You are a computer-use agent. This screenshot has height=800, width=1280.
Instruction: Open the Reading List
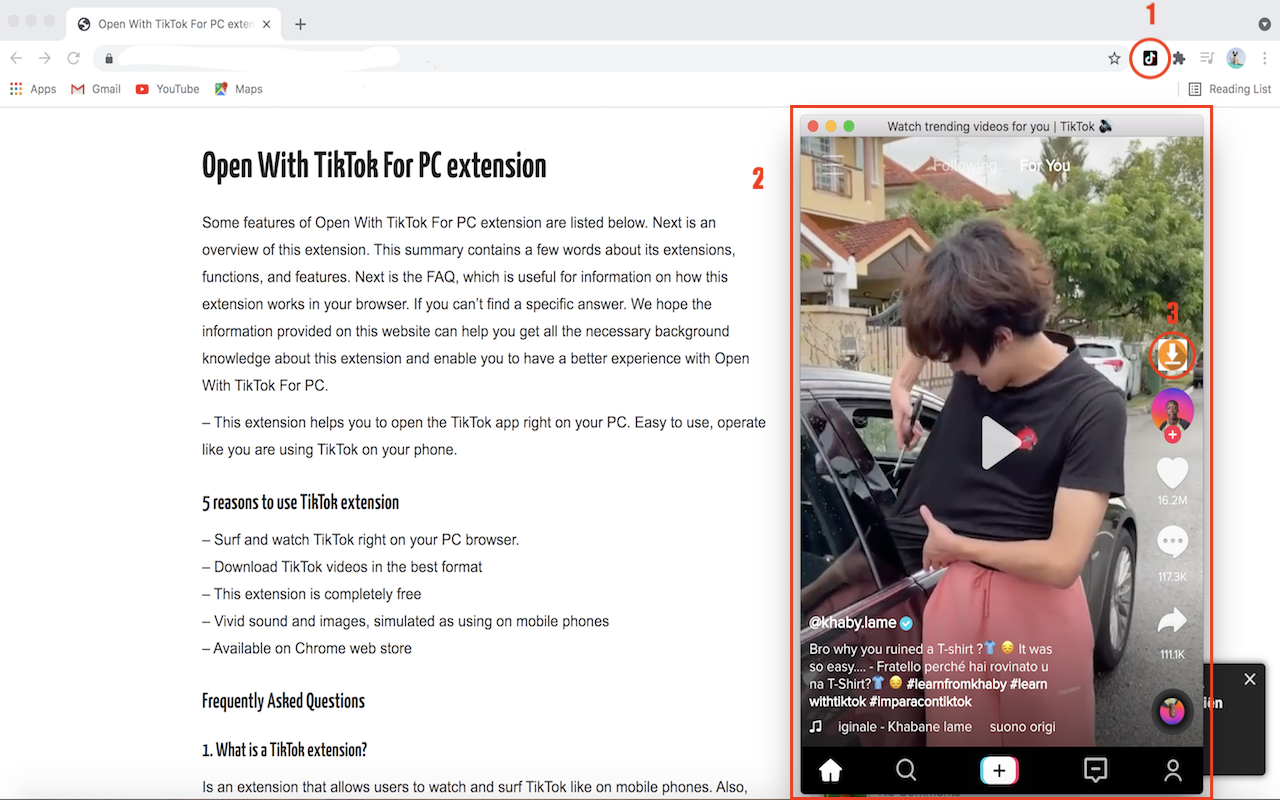1230,89
